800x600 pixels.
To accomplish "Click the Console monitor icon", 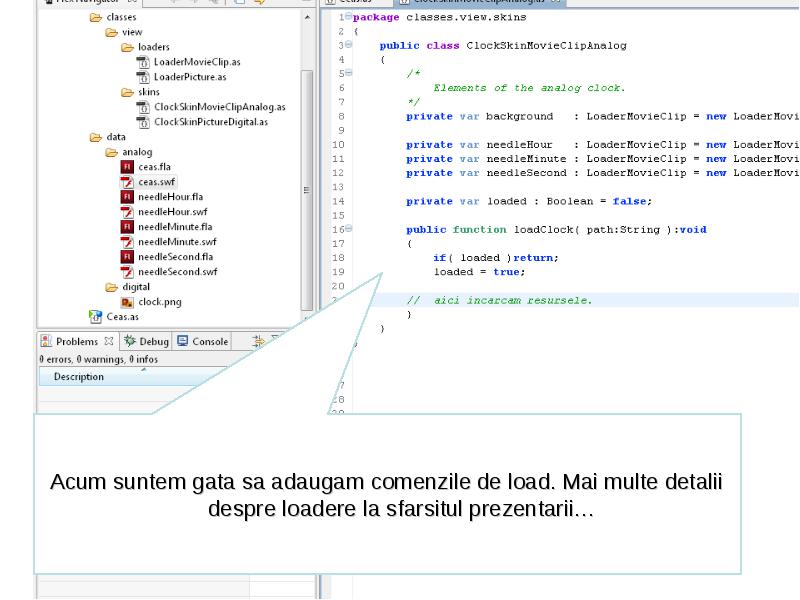I will (x=183, y=341).
